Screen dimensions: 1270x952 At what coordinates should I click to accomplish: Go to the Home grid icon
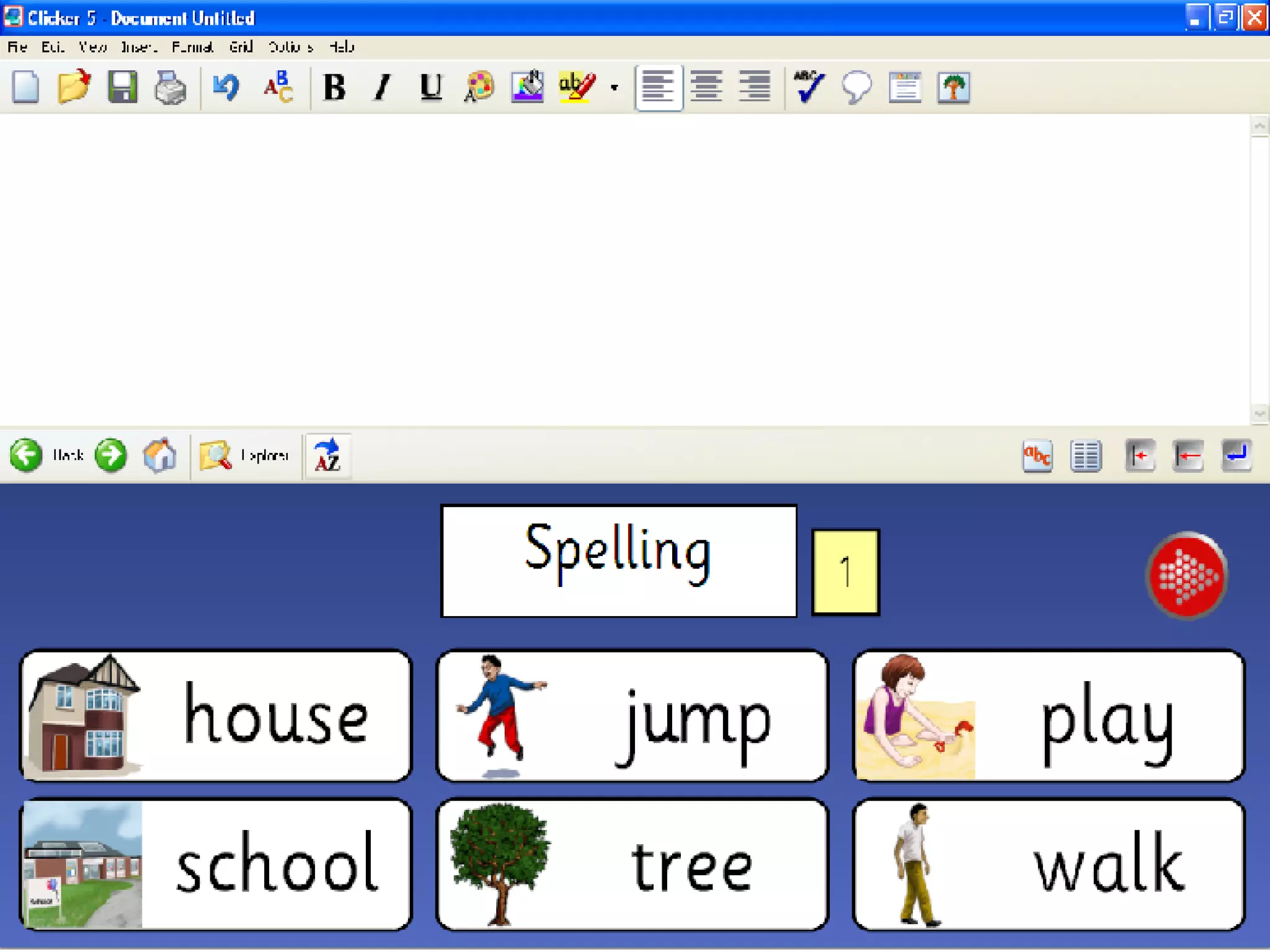tap(160, 456)
